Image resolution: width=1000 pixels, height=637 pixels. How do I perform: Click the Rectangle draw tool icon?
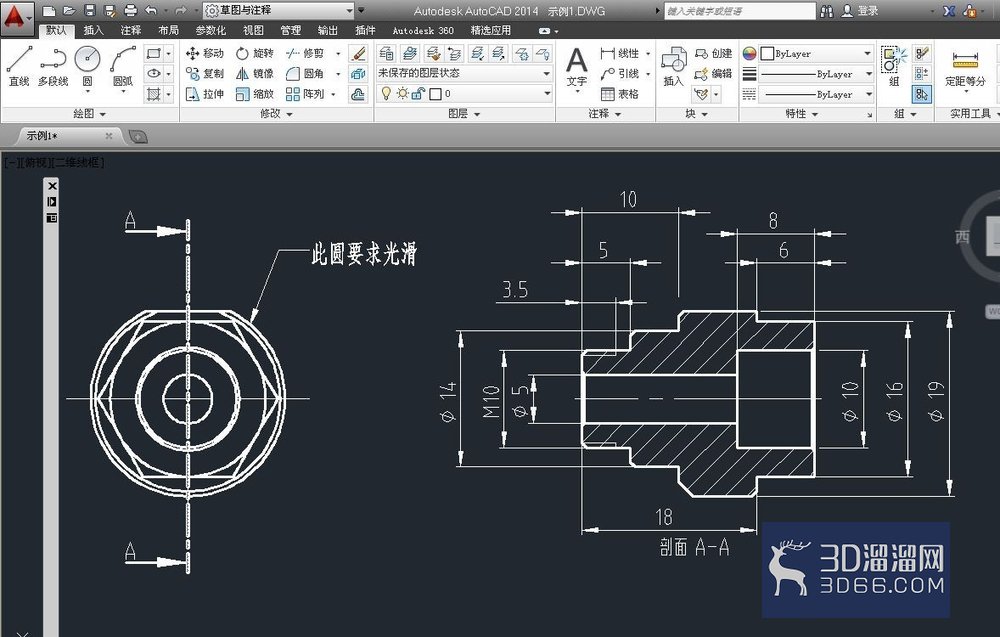coord(154,53)
